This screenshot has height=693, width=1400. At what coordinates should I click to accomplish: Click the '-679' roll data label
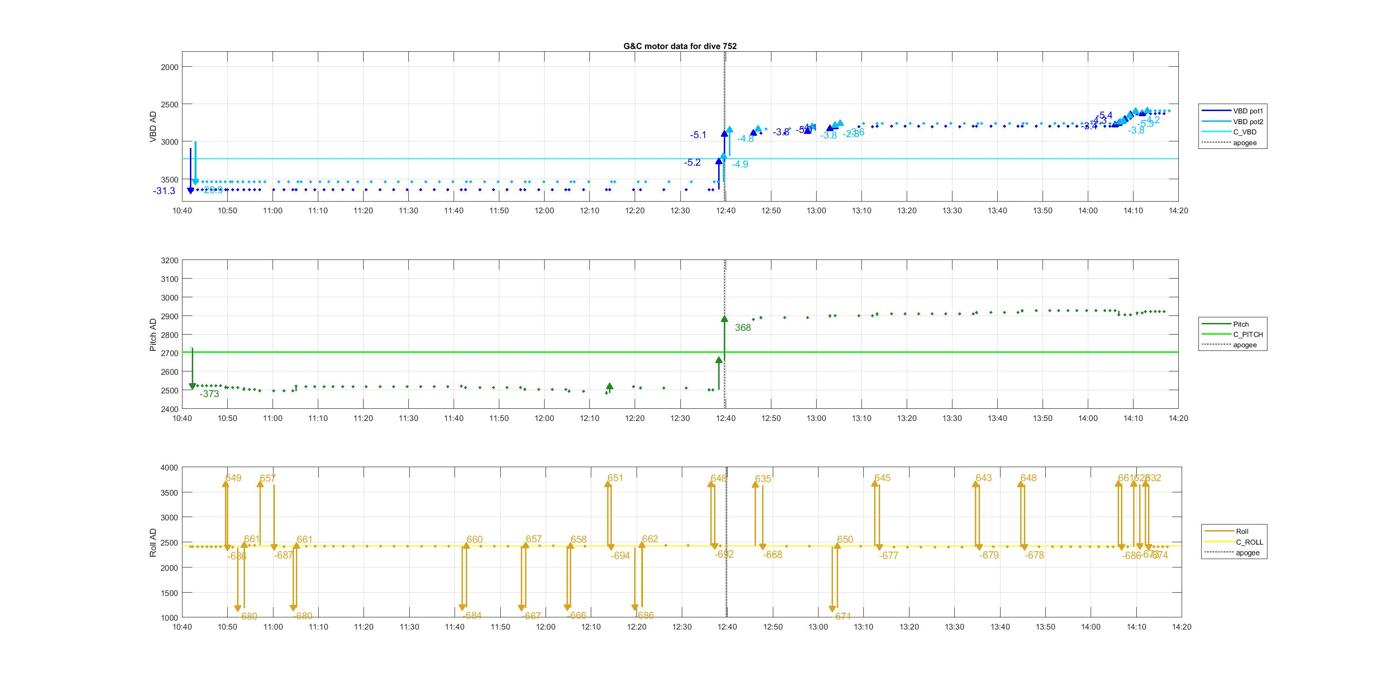pyautogui.click(x=989, y=555)
